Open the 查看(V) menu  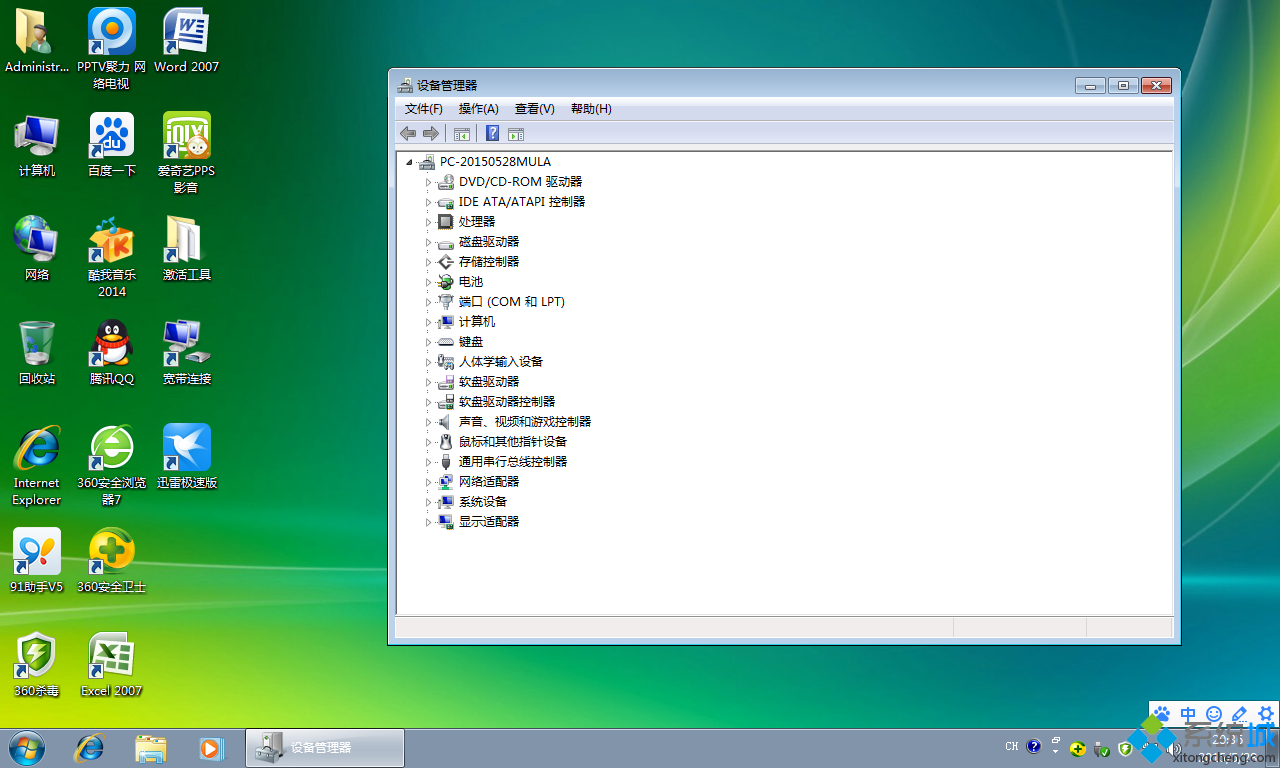click(x=533, y=108)
